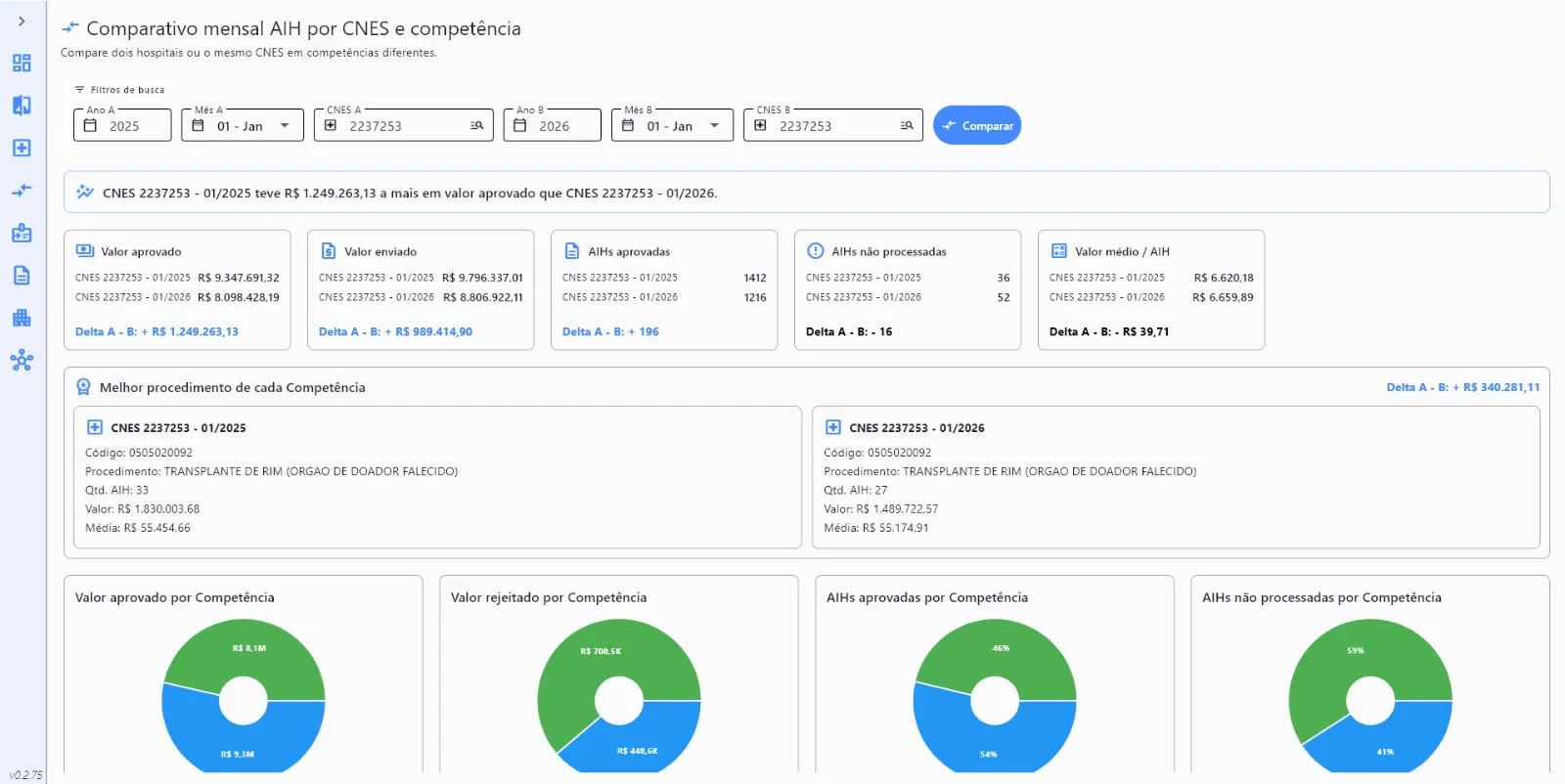This screenshot has width=1565, height=784.
Task: Click the Delta A - B: + 196 text
Action: coord(610,331)
